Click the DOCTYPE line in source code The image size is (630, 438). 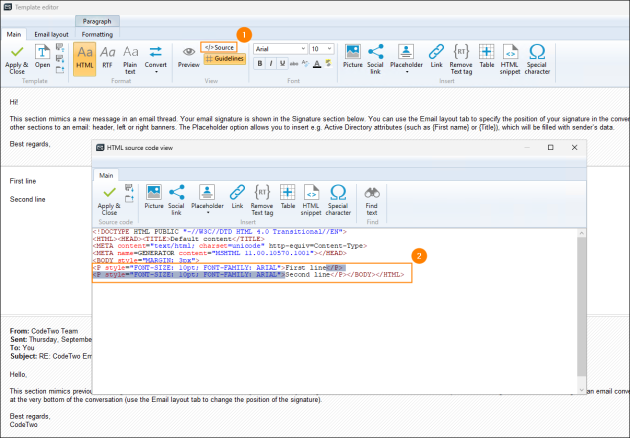point(219,232)
